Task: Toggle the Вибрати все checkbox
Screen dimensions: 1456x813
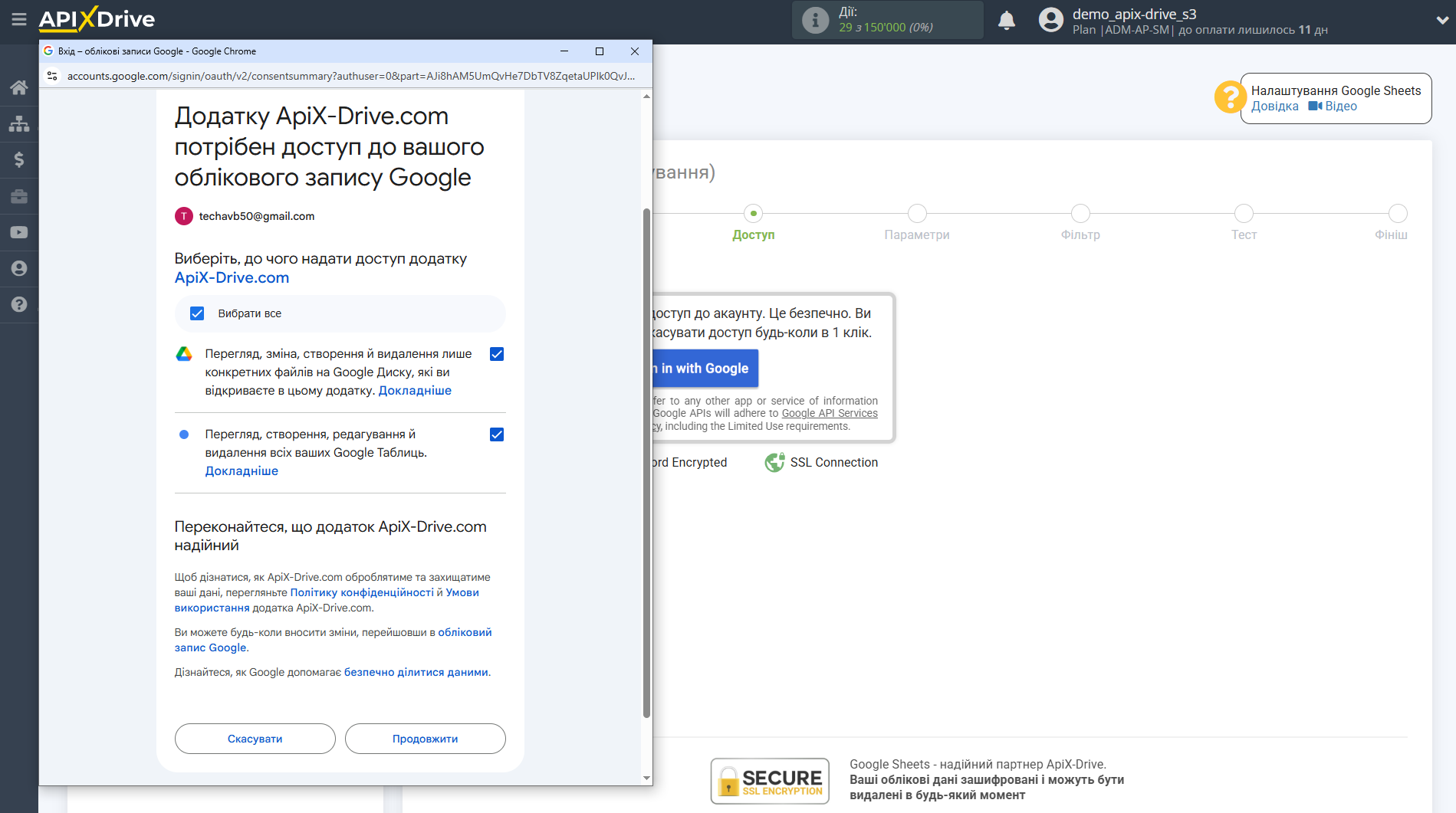Action: 197,313
